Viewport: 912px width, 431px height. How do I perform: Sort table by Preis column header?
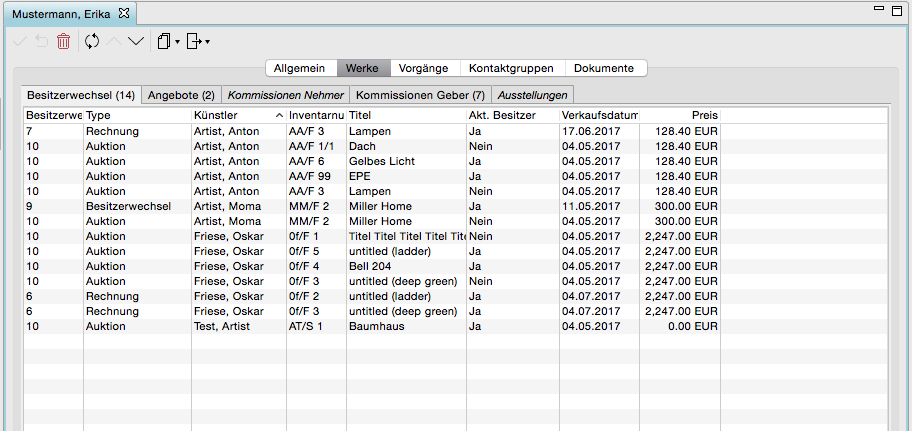[x=680, y=115]
